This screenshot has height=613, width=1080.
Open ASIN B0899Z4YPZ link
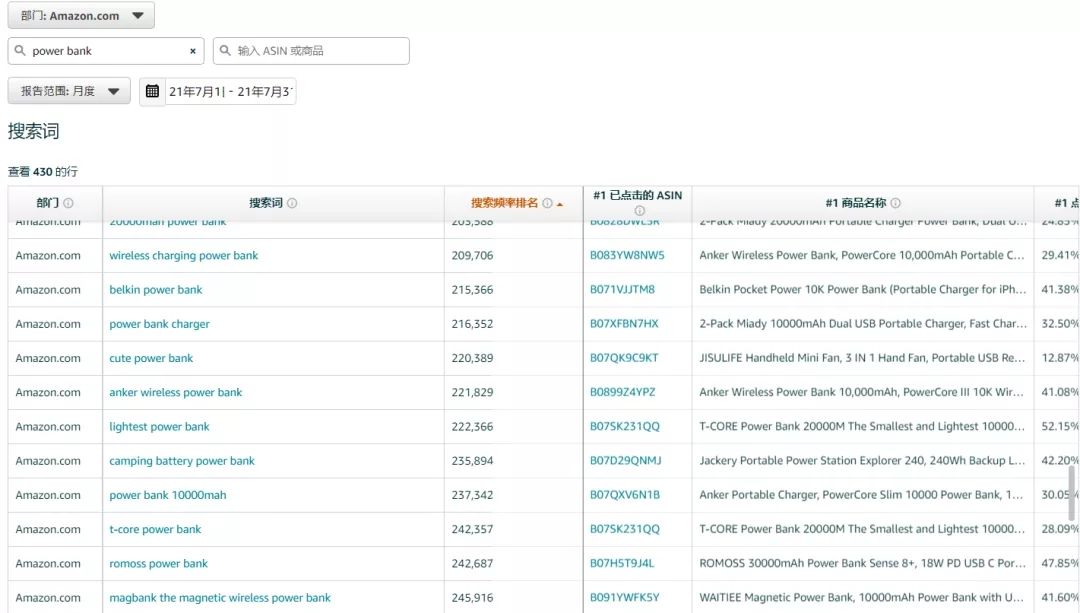coord(622,392)
